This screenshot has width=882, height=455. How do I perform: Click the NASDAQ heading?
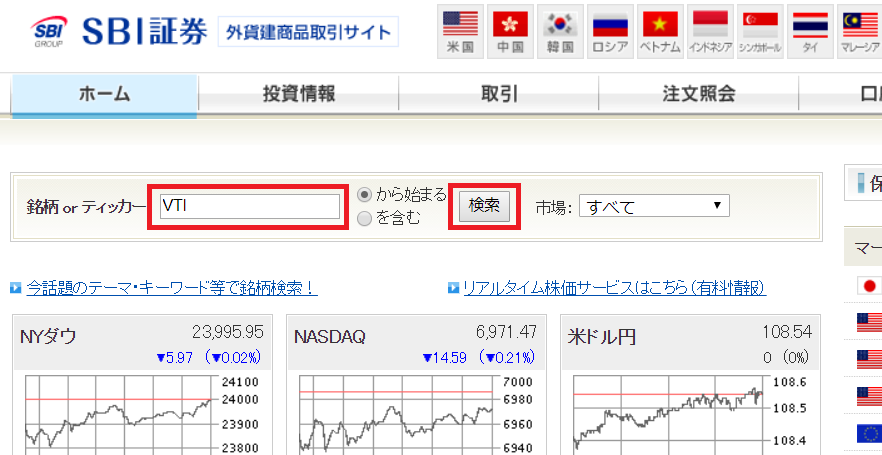330,337
